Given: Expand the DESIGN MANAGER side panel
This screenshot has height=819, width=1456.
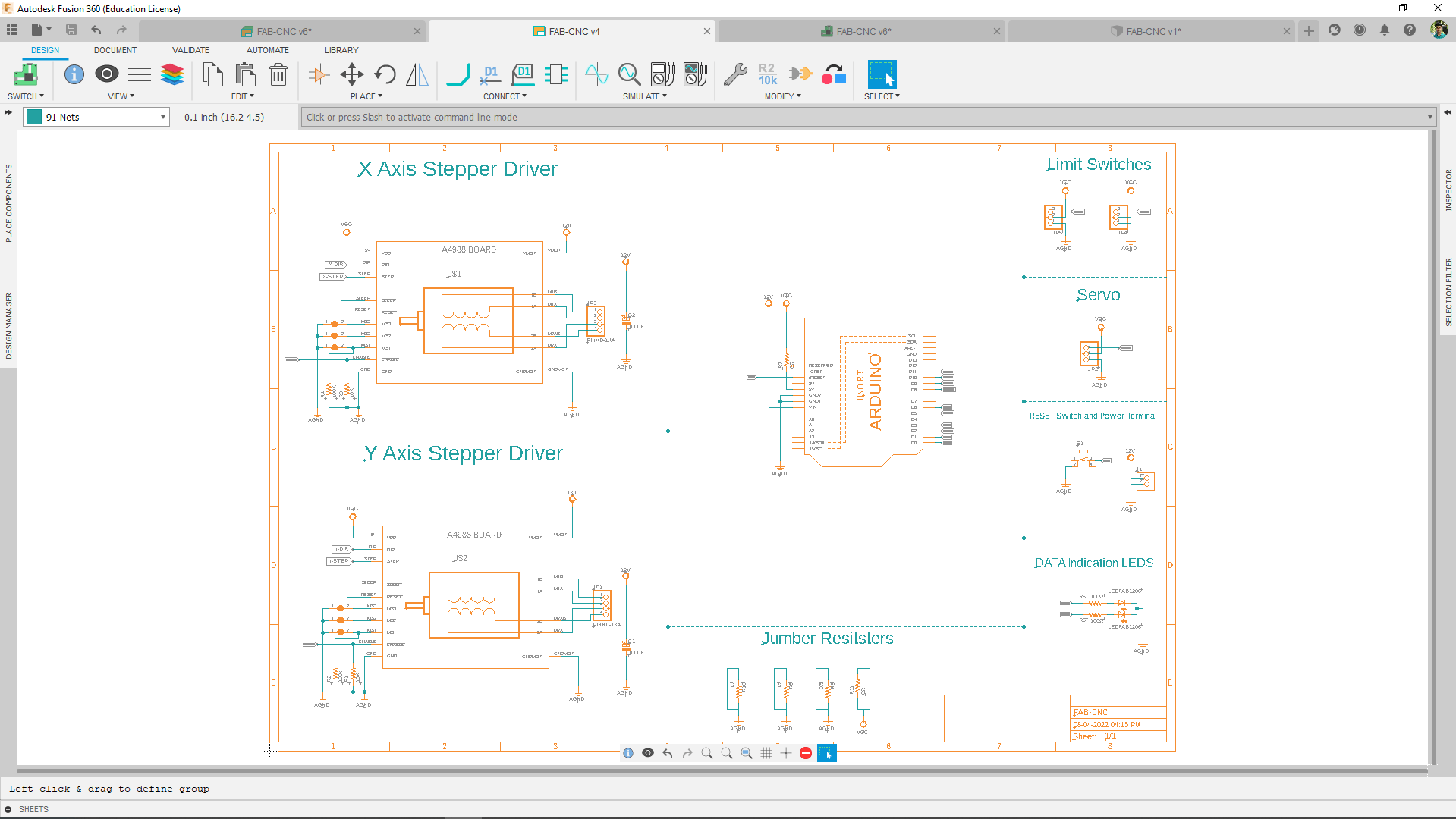Looking at the screenshot, I should 8,325.
